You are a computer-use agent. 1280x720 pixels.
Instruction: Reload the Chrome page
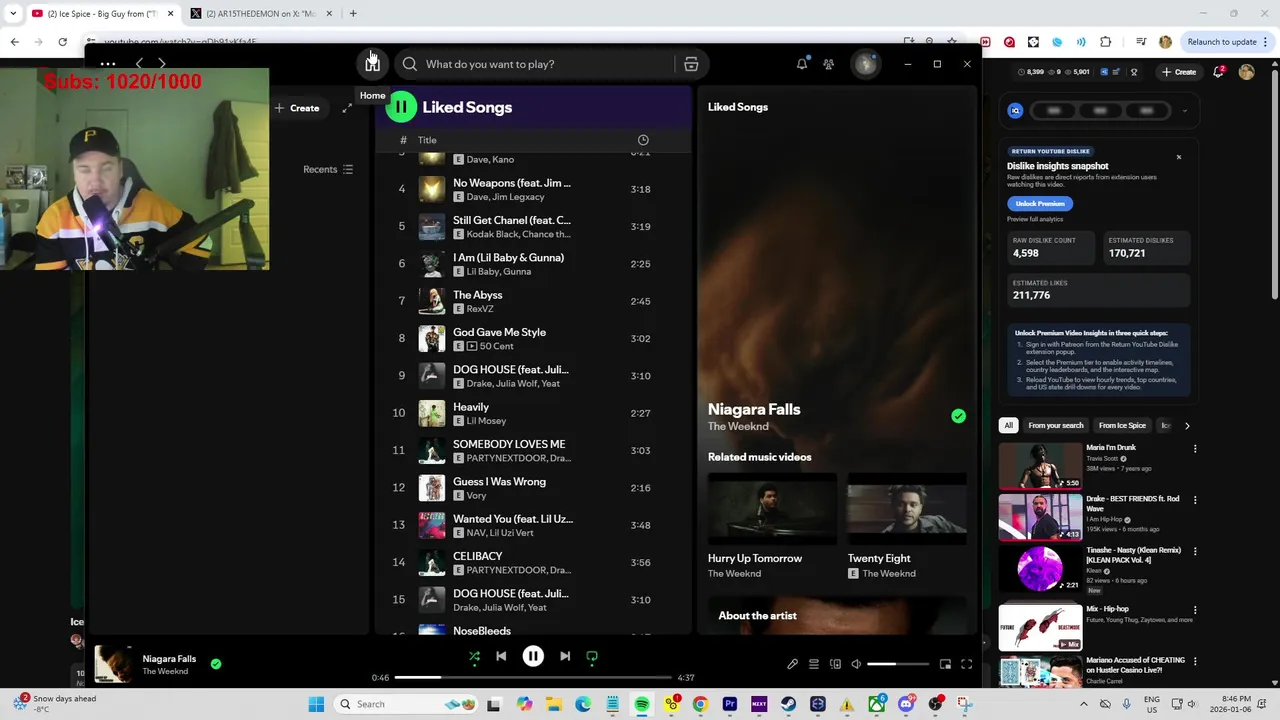pos(62,42)
